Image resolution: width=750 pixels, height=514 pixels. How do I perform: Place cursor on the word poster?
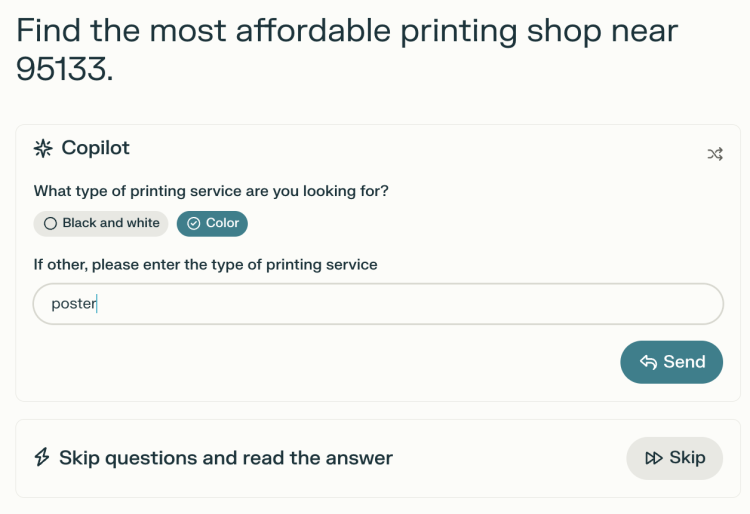click(x=74, y=304)
